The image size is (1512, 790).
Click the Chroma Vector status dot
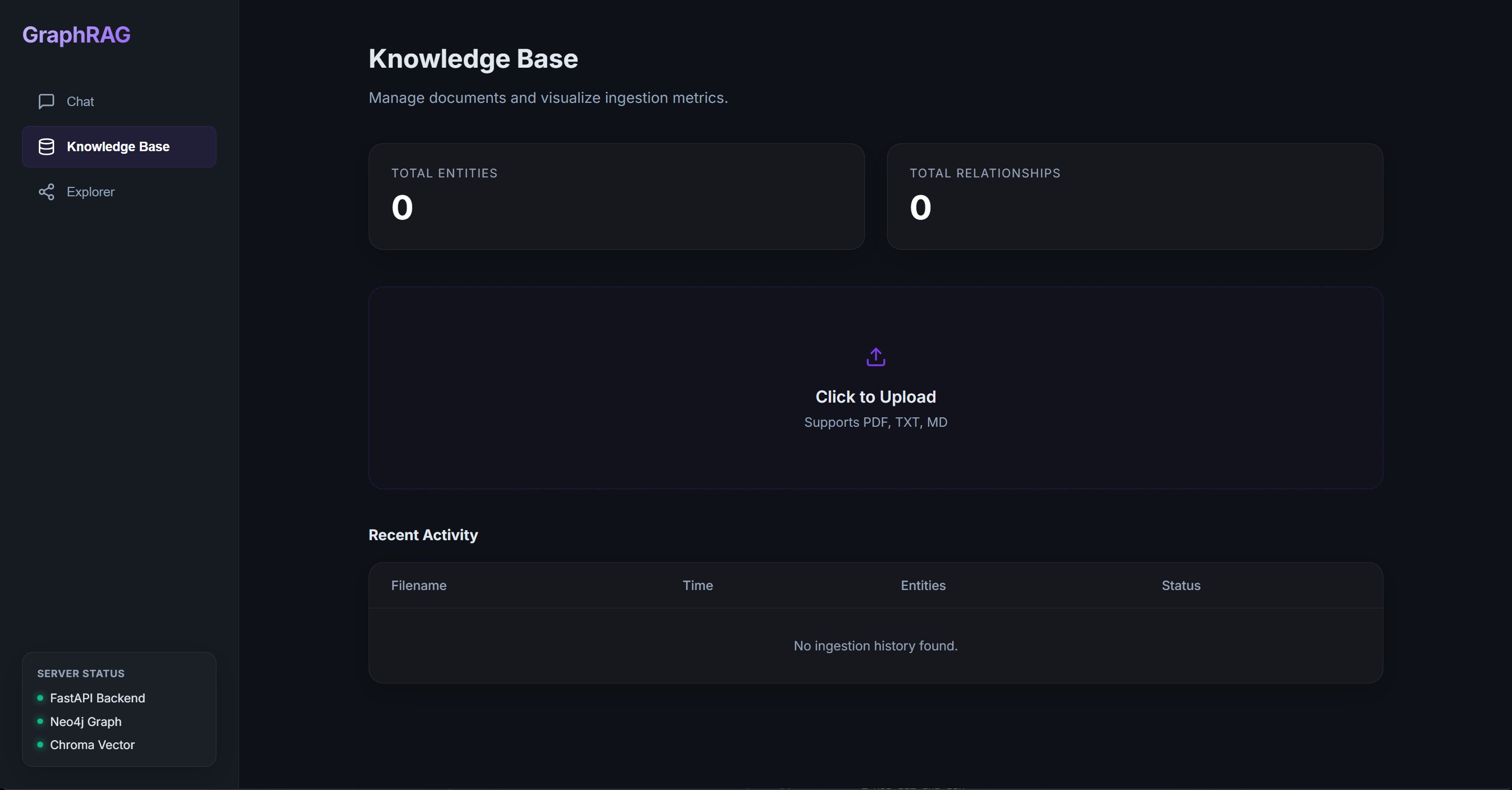(40, 745)
